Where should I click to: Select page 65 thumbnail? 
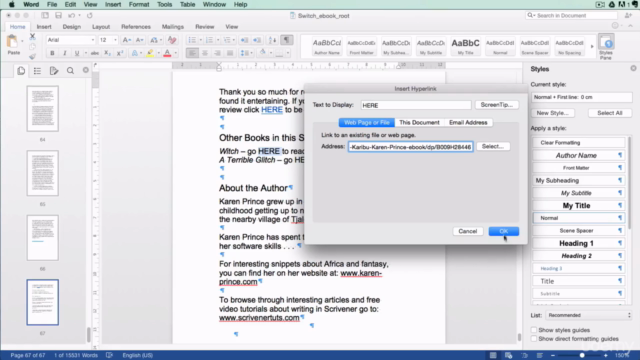[x=42, y=173]
